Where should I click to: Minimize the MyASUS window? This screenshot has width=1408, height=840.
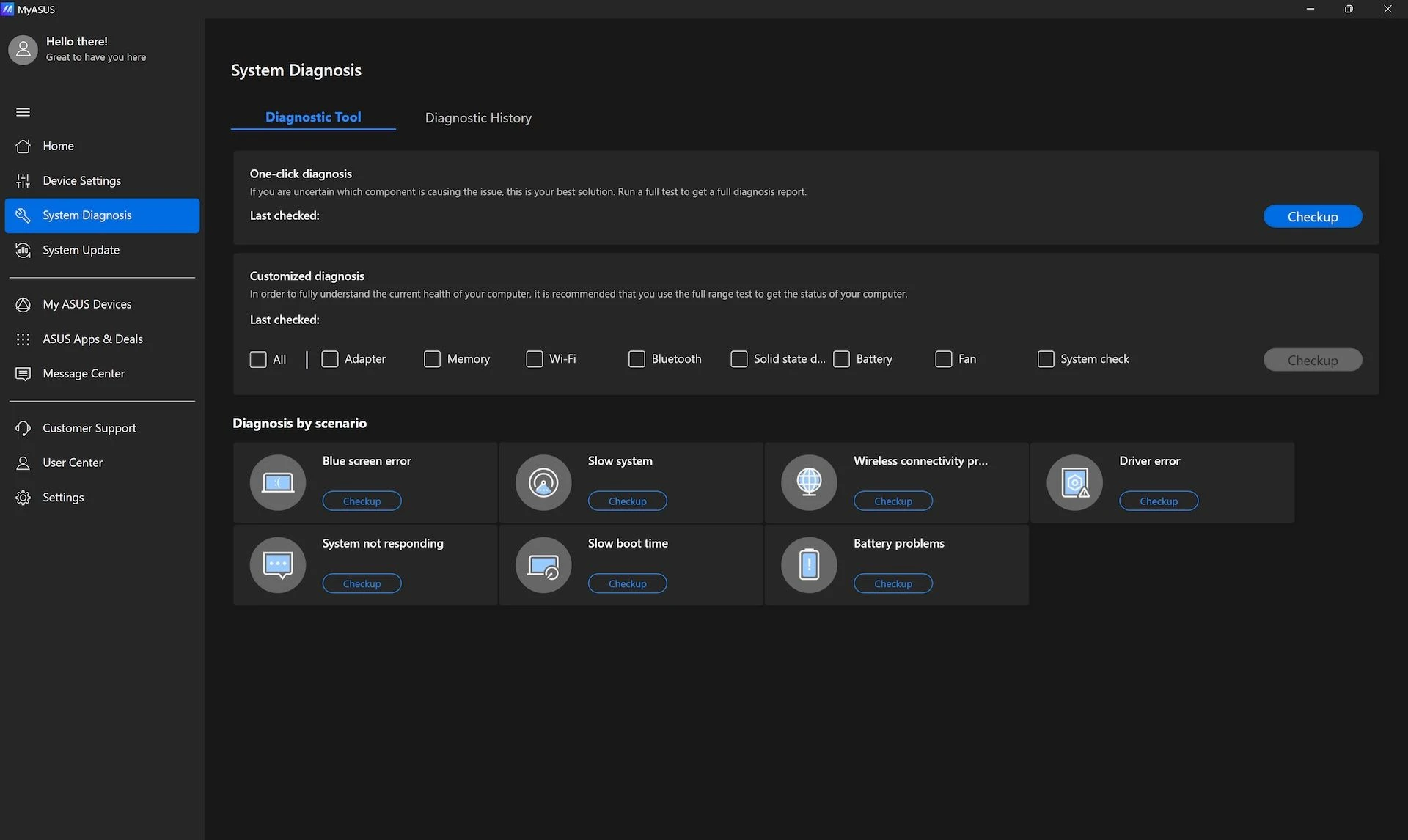pos(1310,9)
